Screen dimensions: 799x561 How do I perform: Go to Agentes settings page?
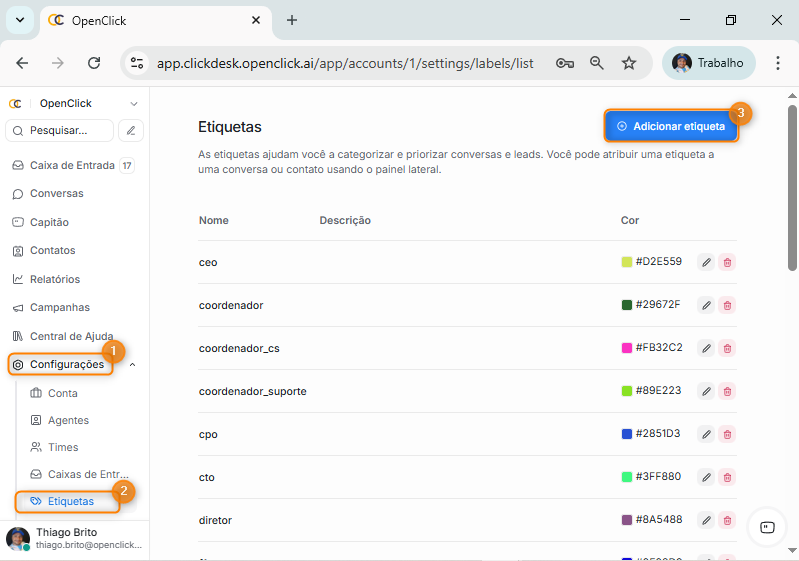tap(68, 420)
